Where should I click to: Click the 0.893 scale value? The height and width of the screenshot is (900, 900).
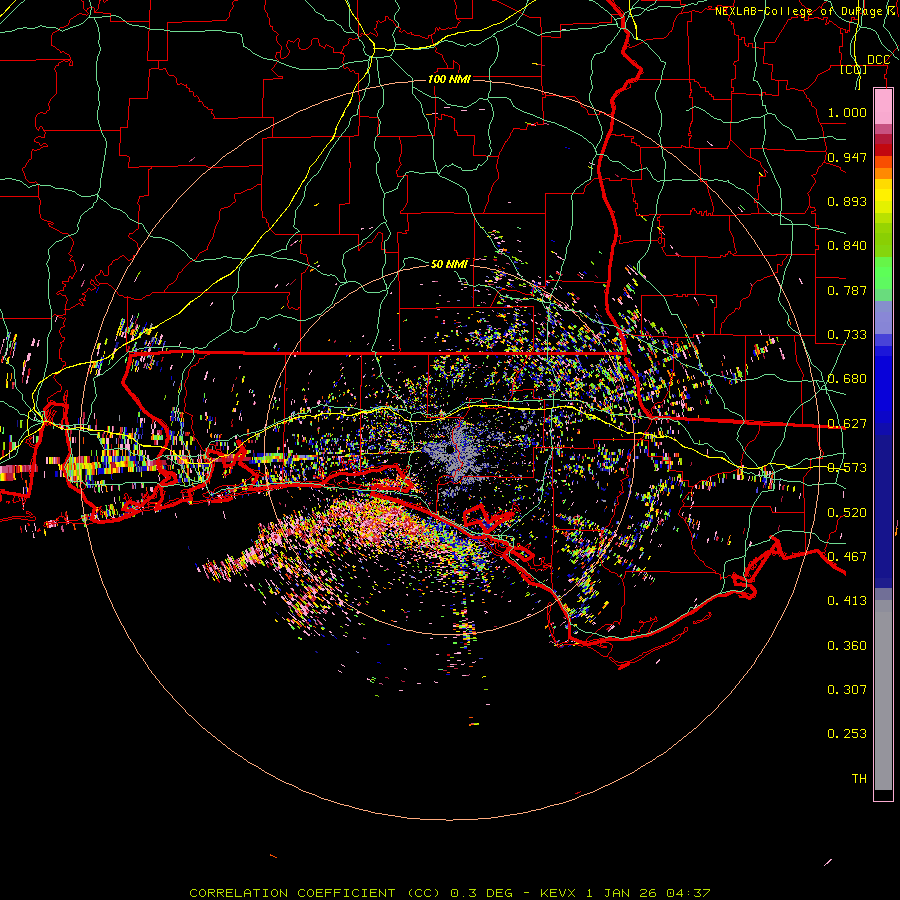847,201
